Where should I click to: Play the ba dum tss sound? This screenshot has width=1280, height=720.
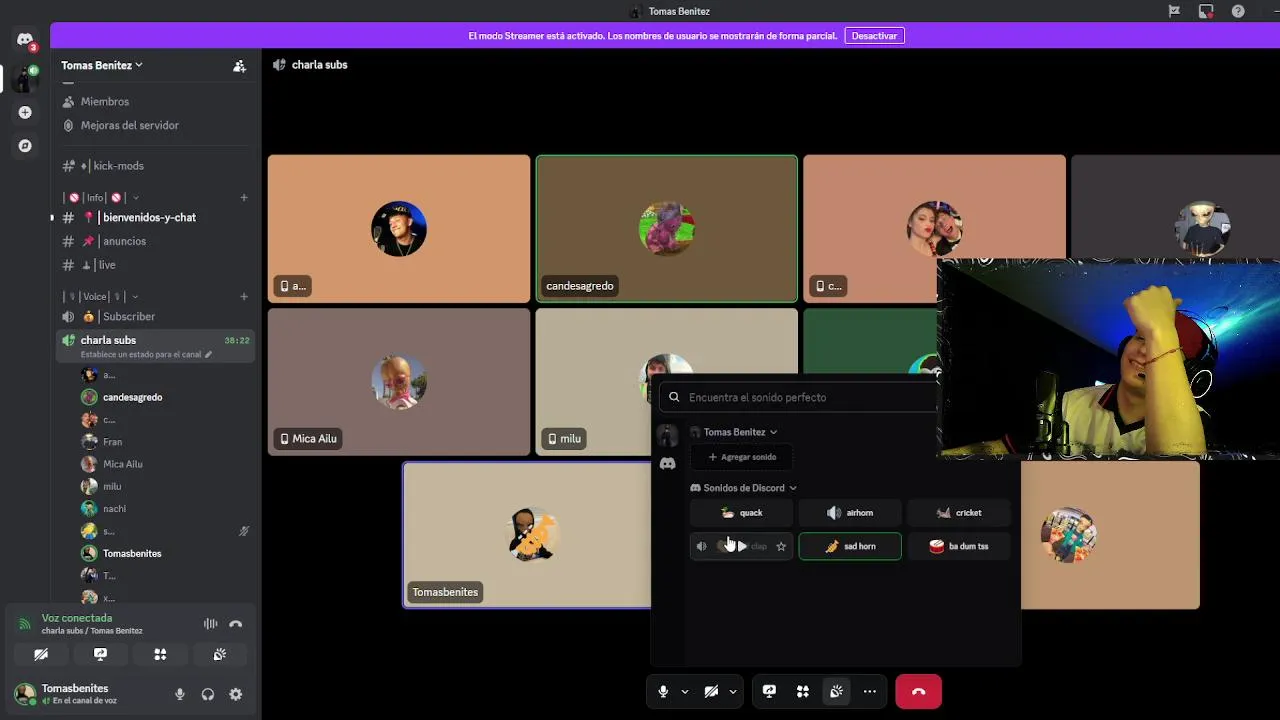tap(959, 546)
